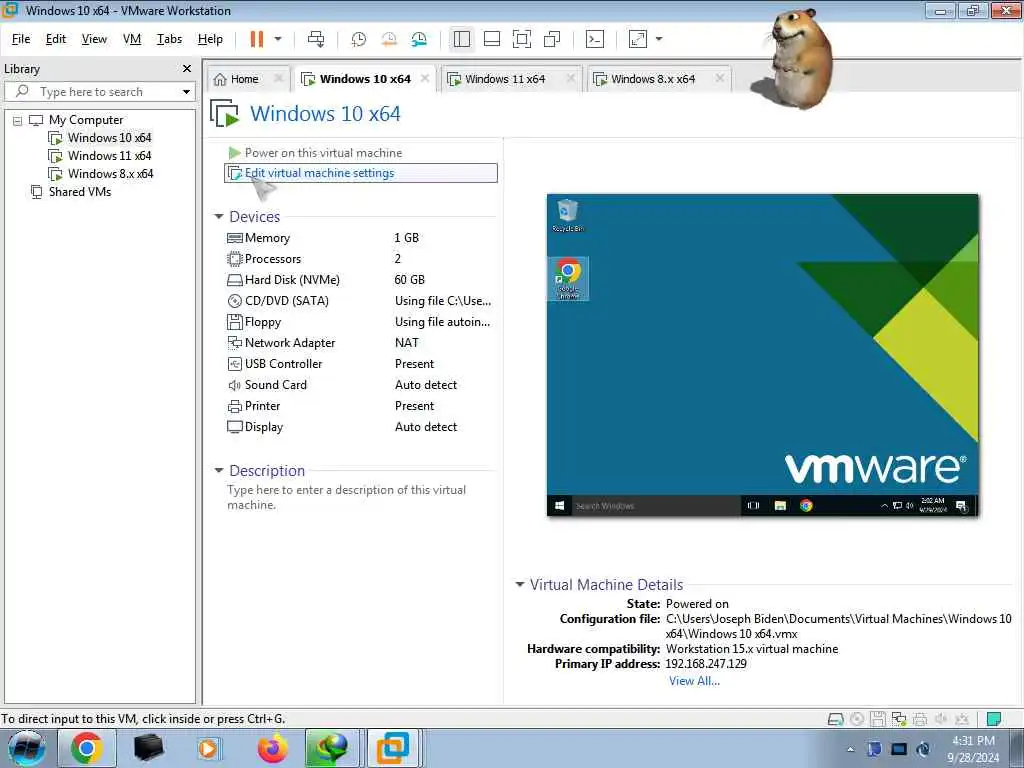
Task: Collapse the Virtual Machine Details section
Action: coord(520,584)
